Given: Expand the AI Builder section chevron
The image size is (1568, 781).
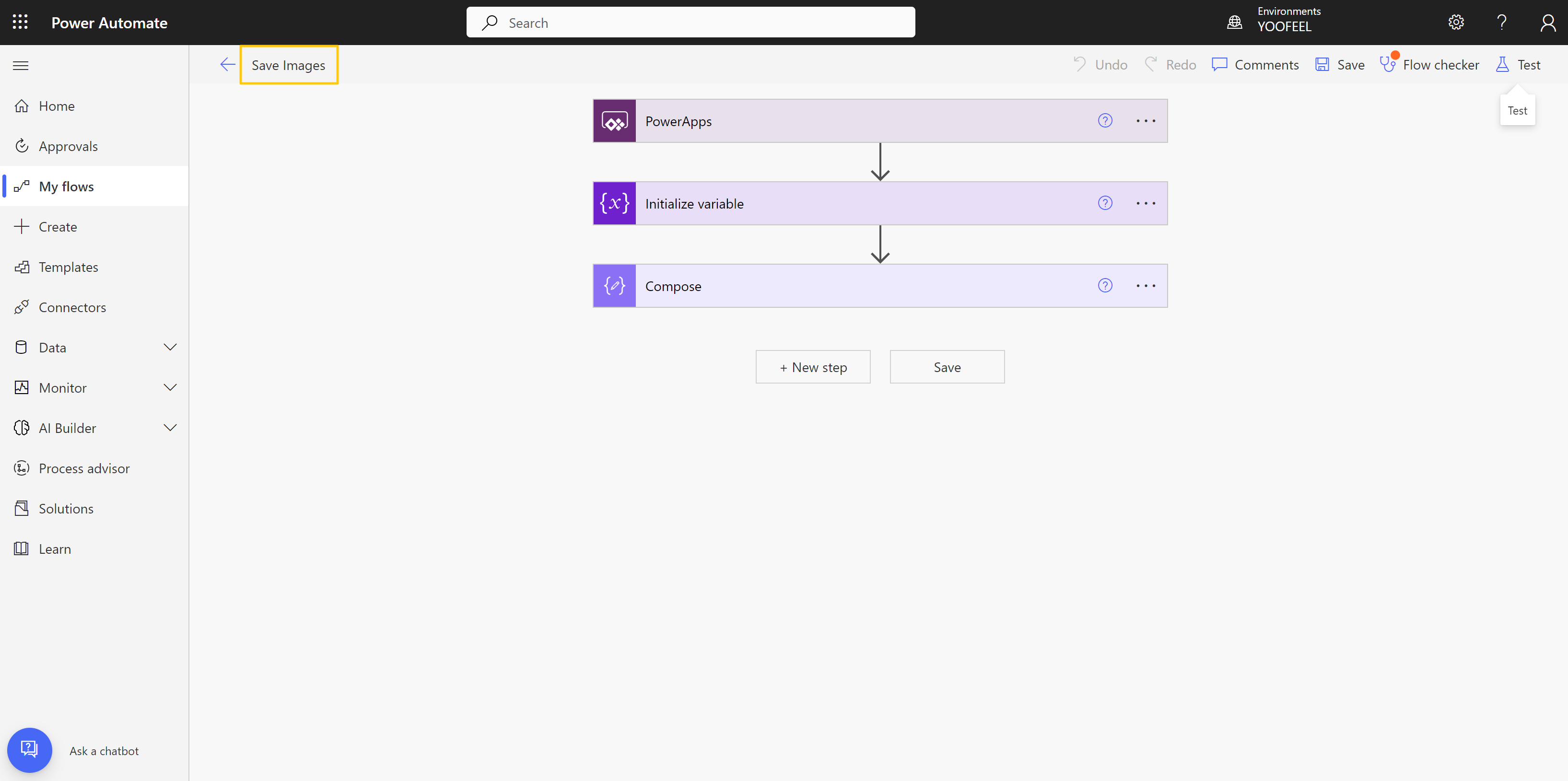Looking at the screenshot, I should pos(170,427).
